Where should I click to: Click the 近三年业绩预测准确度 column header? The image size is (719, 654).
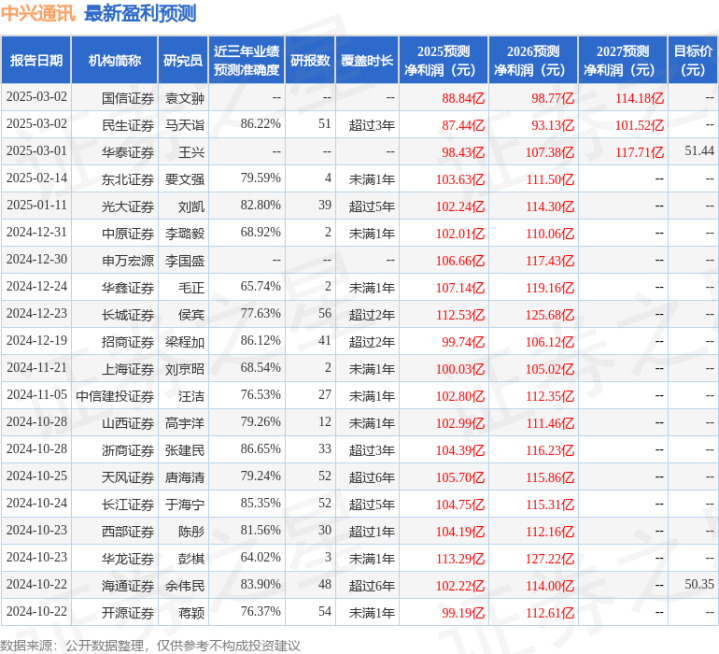(x=247, y=61)
